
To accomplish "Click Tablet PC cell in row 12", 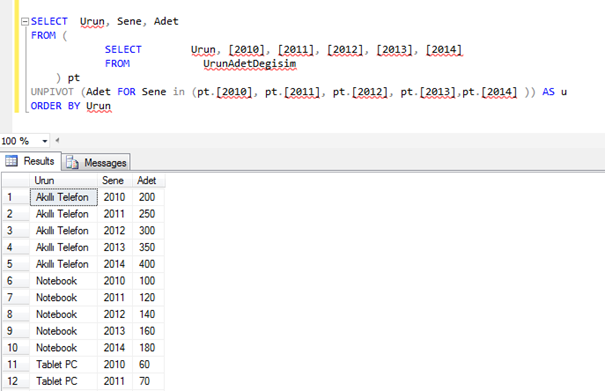I will pyautogui.click(x=64, y=381).
